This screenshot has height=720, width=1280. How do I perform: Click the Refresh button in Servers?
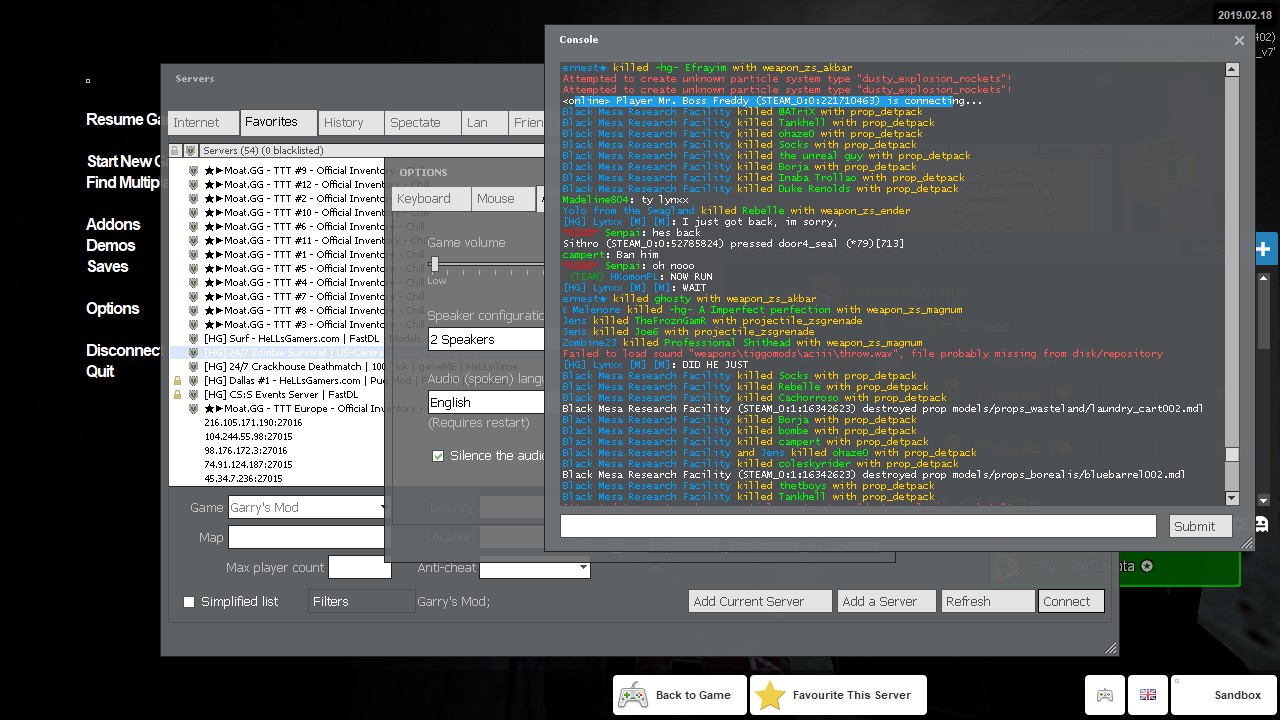coord(988,601)
